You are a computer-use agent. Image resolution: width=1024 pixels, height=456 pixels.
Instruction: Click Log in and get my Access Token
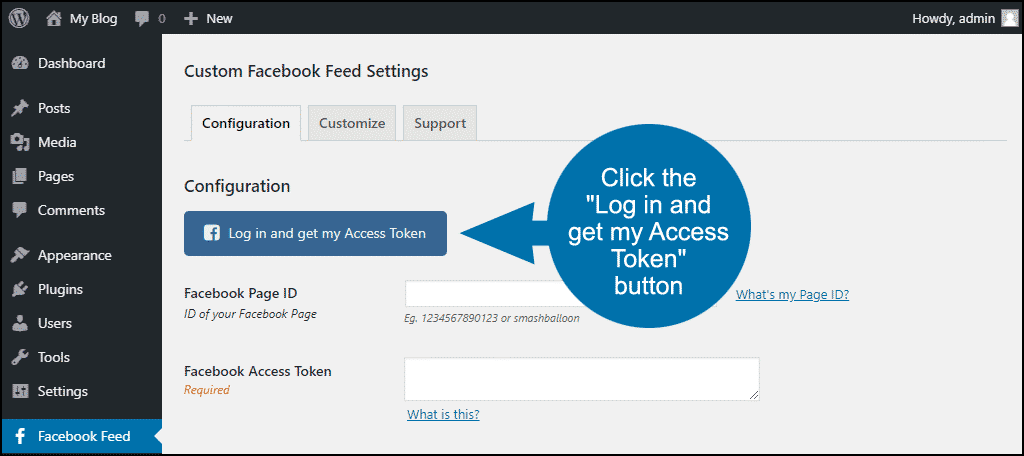[x=315, y=233]
